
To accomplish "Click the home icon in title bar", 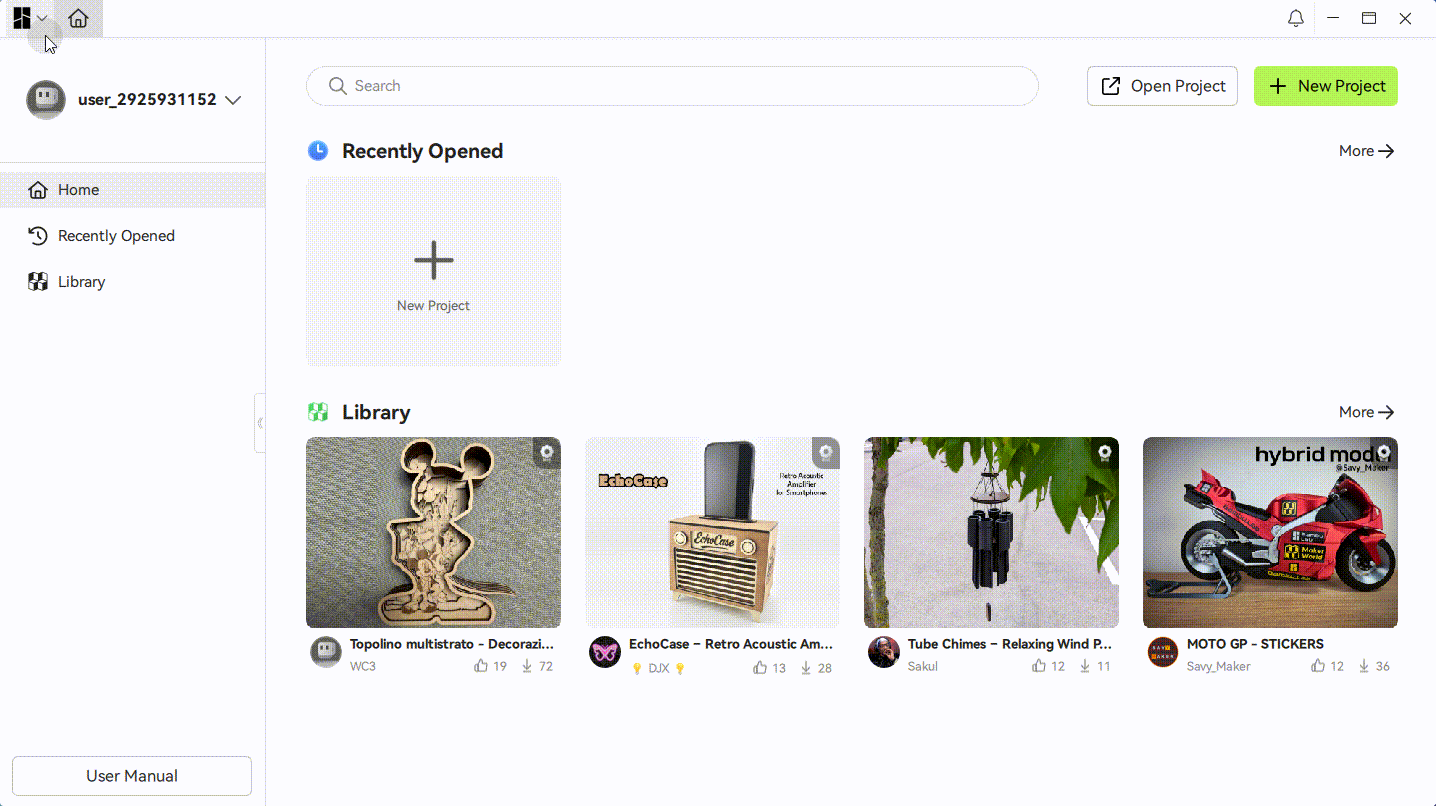I will 79,18.
